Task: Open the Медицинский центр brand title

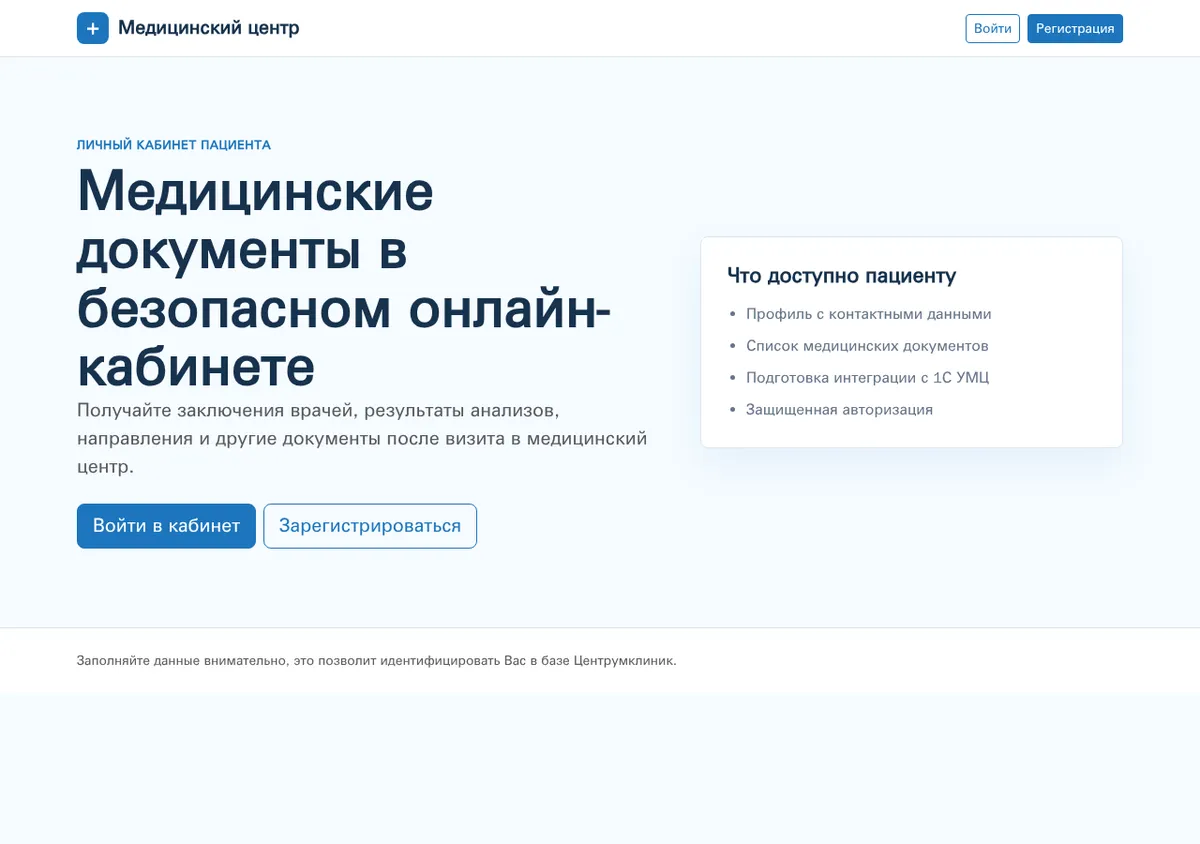Action: tap(208, 28)
